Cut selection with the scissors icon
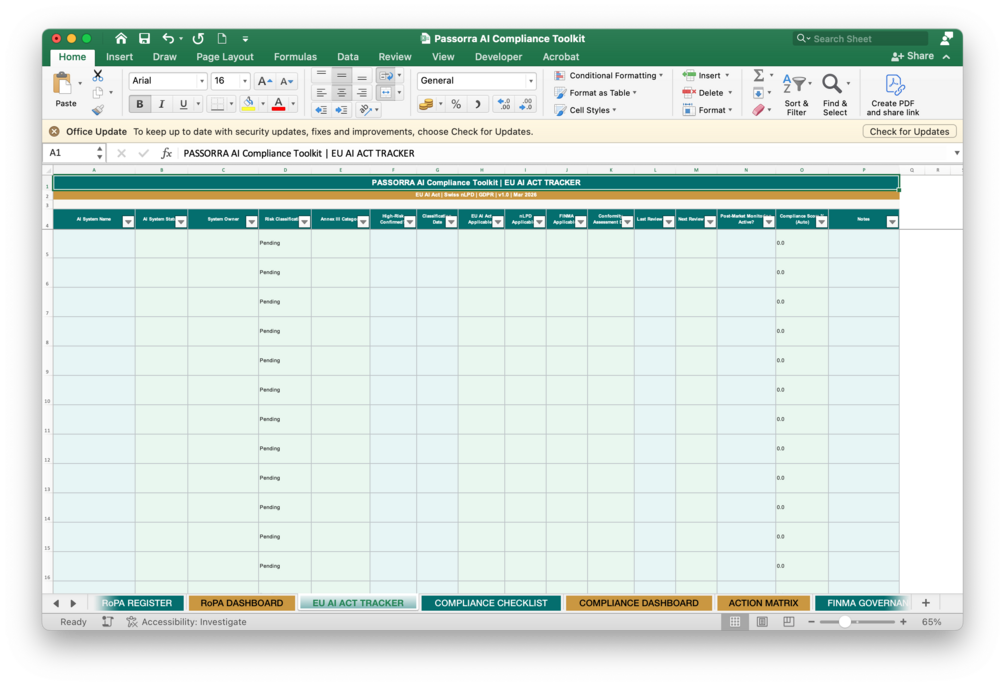The height and width of the screenshot is (686, 1005). pos(98,75)
